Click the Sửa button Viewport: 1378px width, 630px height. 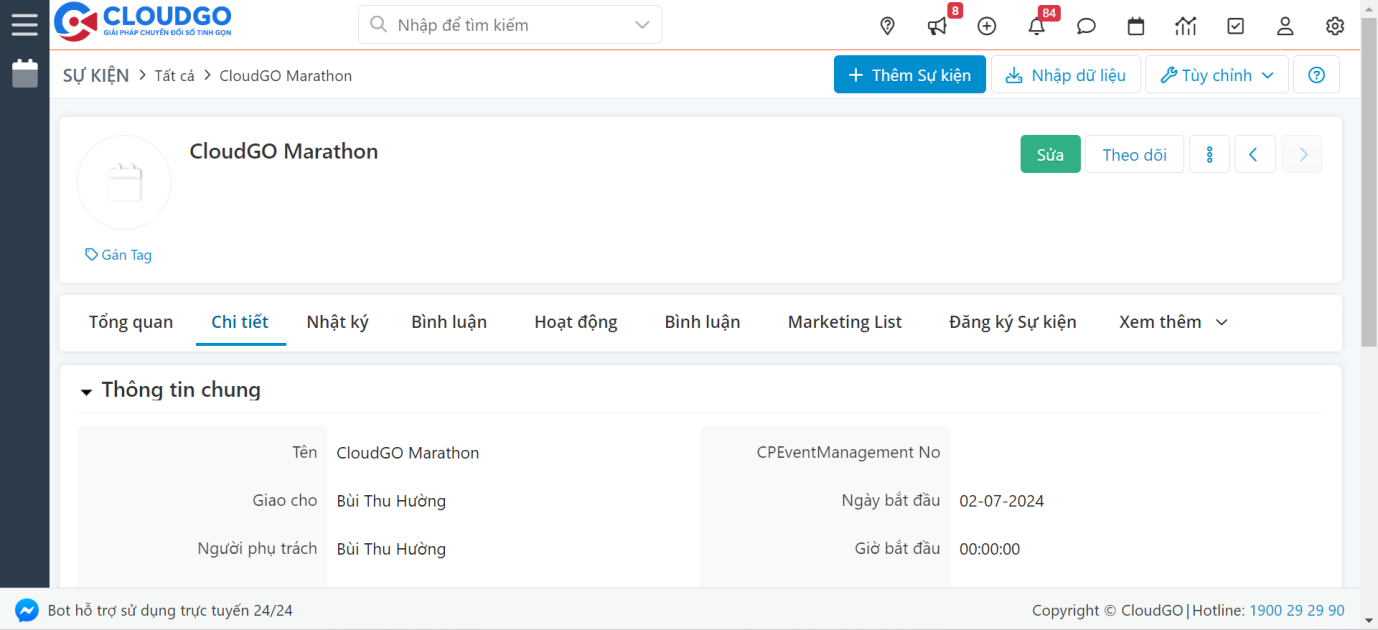click(x=1050, y=154)
